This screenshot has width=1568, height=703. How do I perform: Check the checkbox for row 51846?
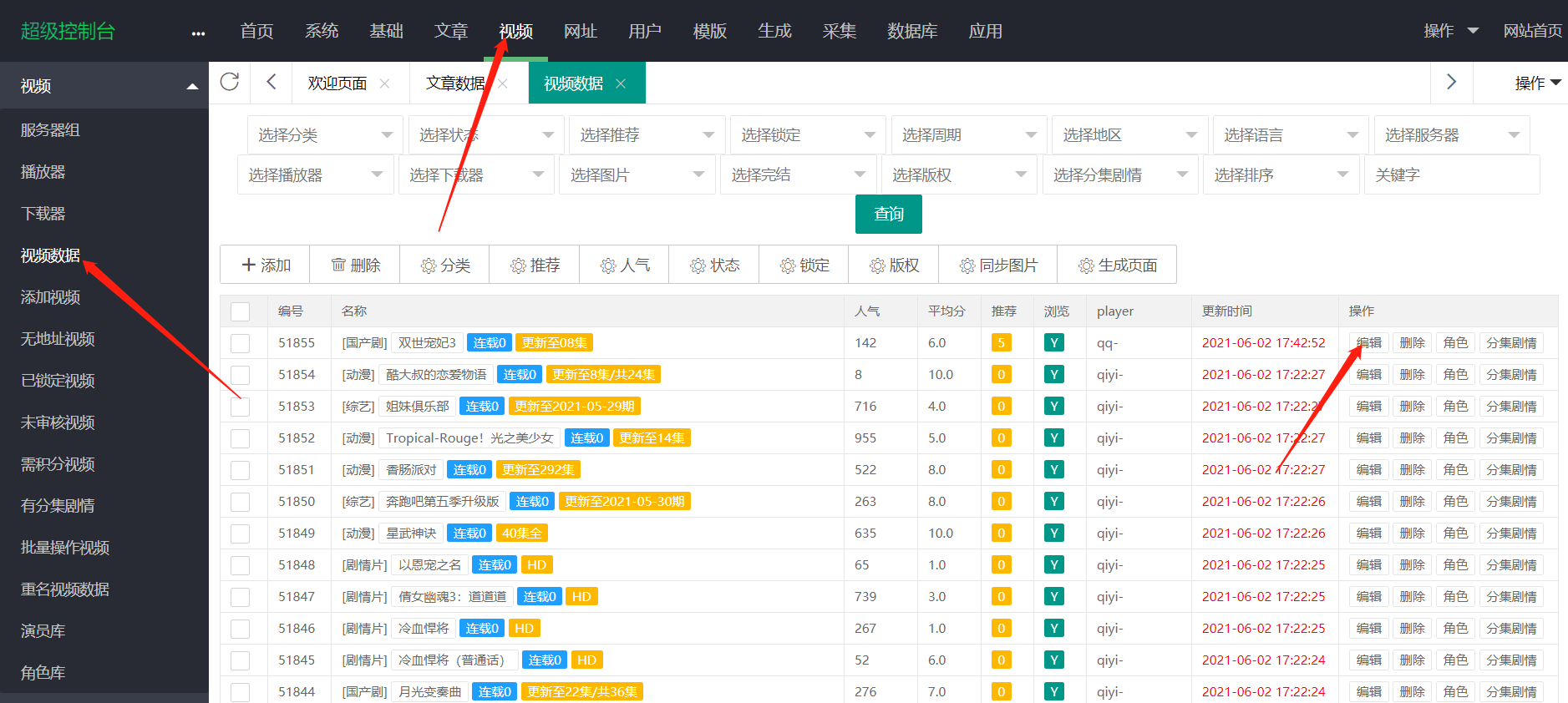(x=241, y=629)
